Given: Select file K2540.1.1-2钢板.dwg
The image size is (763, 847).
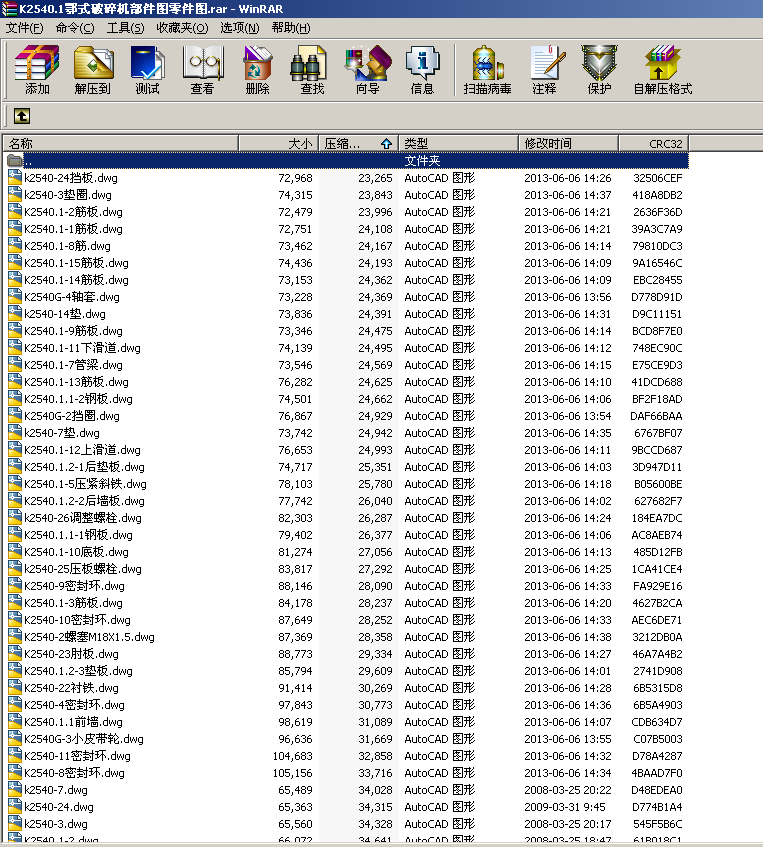Looking at the screenshot, I should [78, 399].
